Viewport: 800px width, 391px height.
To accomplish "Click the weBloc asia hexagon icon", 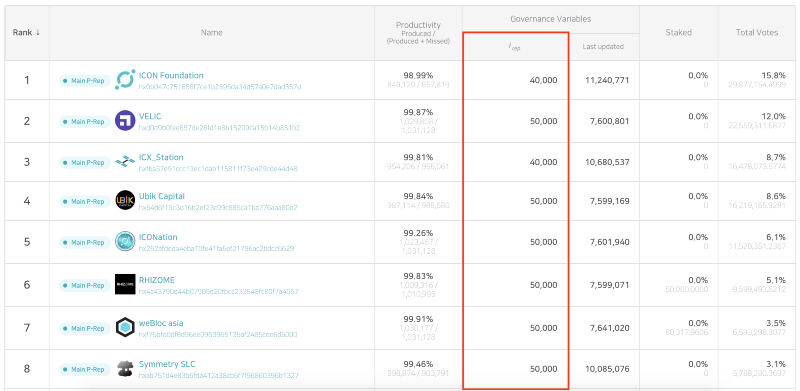I will [x=125, y=327].
